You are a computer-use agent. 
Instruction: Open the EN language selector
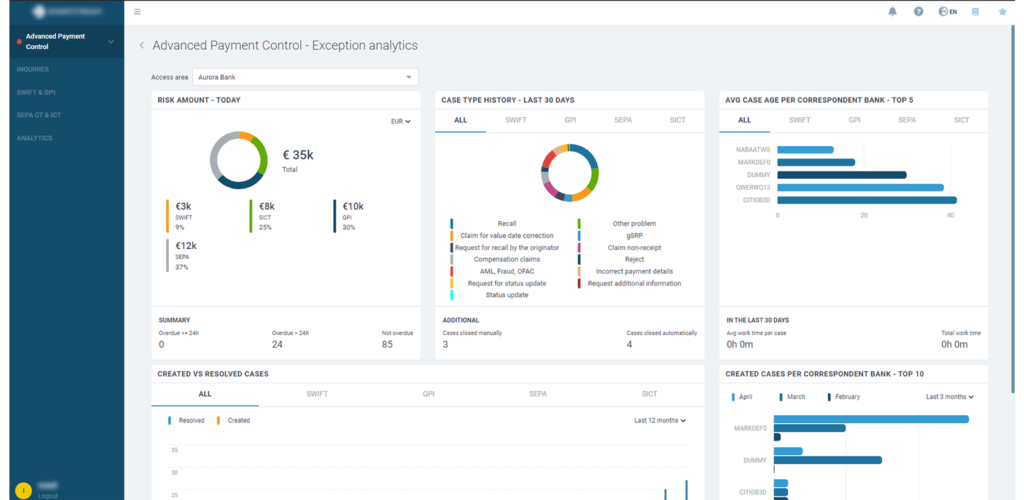947,12
